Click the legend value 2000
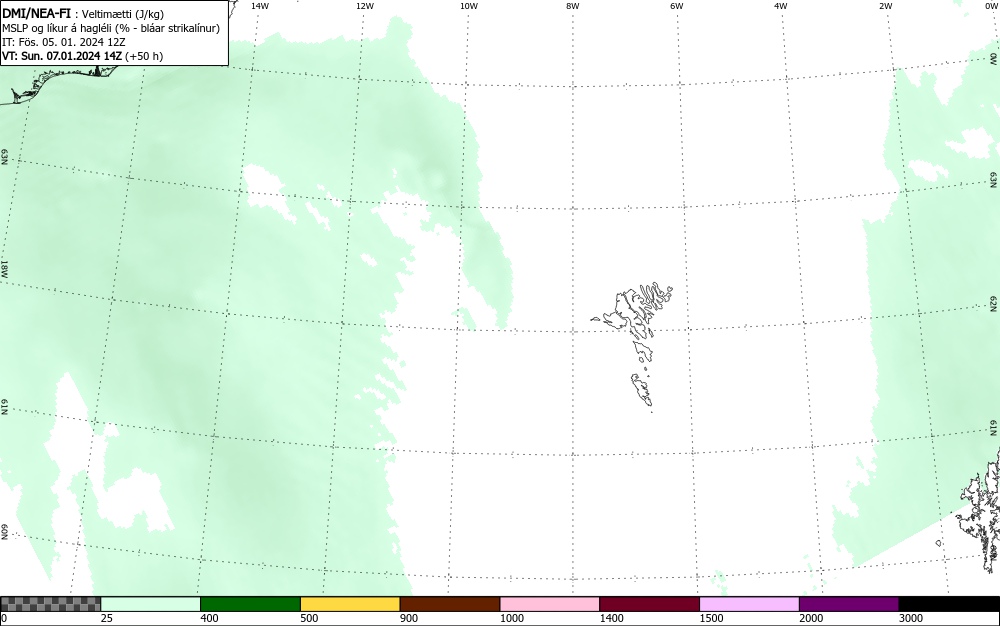The image size is (1000, 626). [x=811, y=618]
